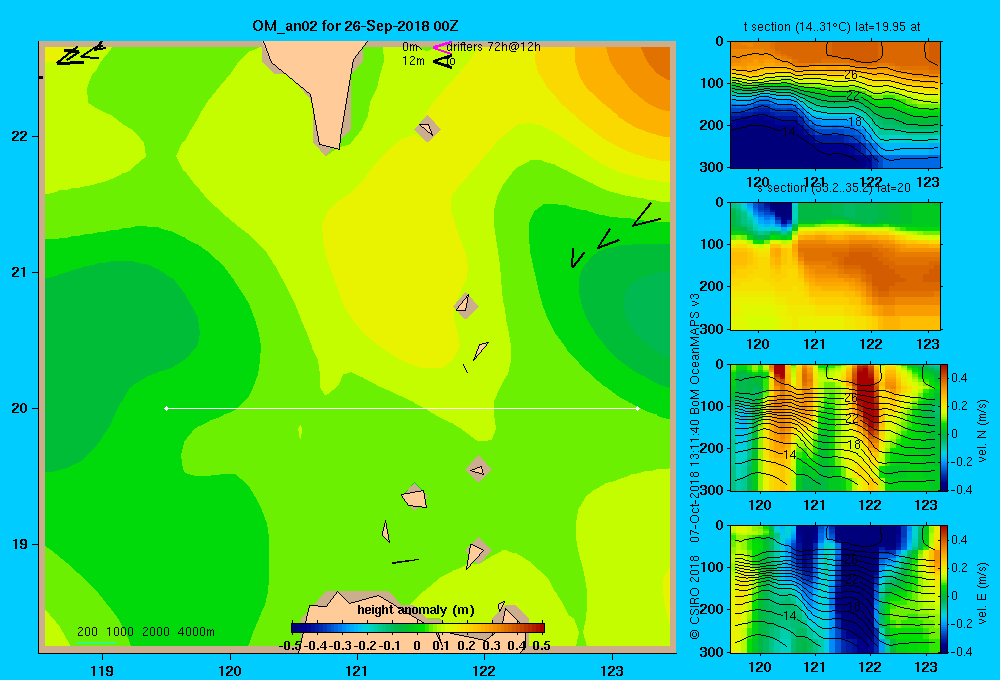Viewport: 1000px width, 680px height.
Task: Select the '200 1000 2000 4000m' depth legend
Action: coord(145,632)
